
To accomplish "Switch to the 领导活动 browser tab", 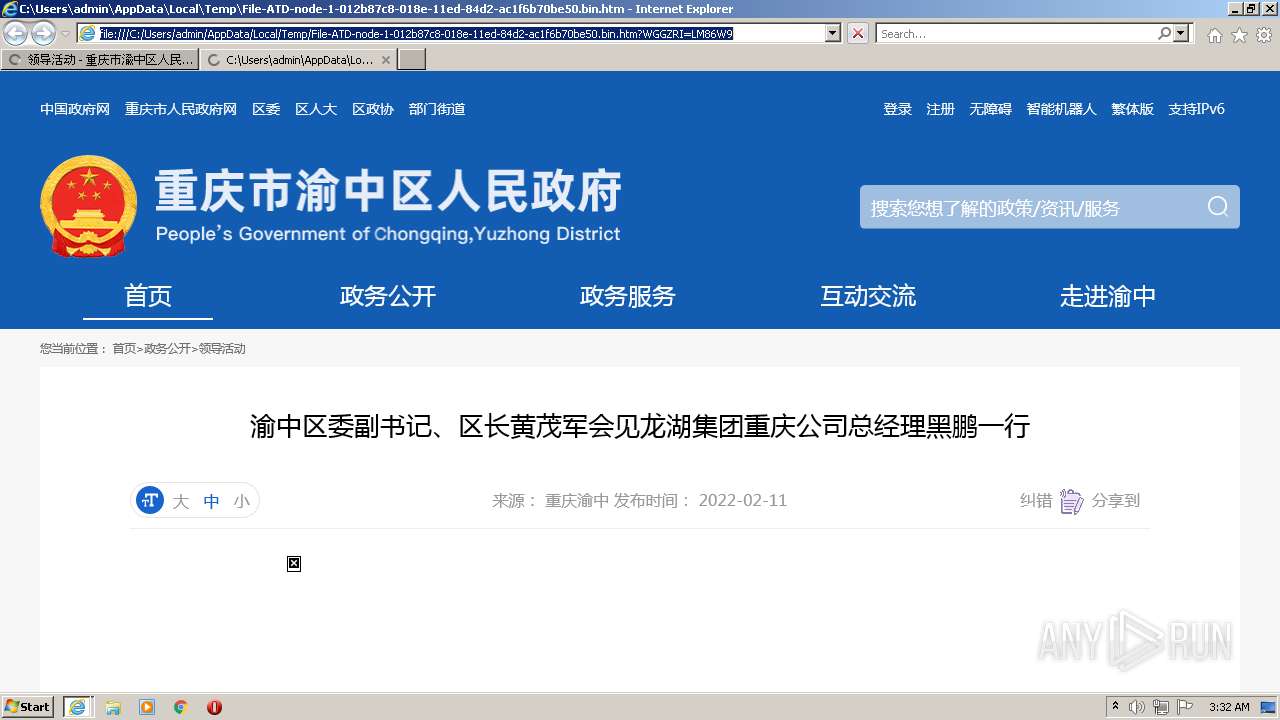I will (x=100, y=60).
